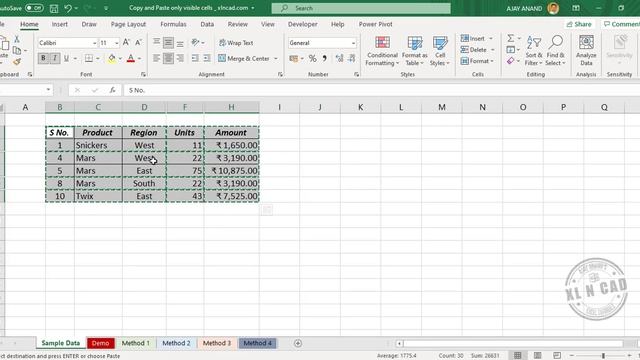The height and width of the screenshot is (360, 640).
Task: Click the Save icon in title bar
Action: coord(53,8)
